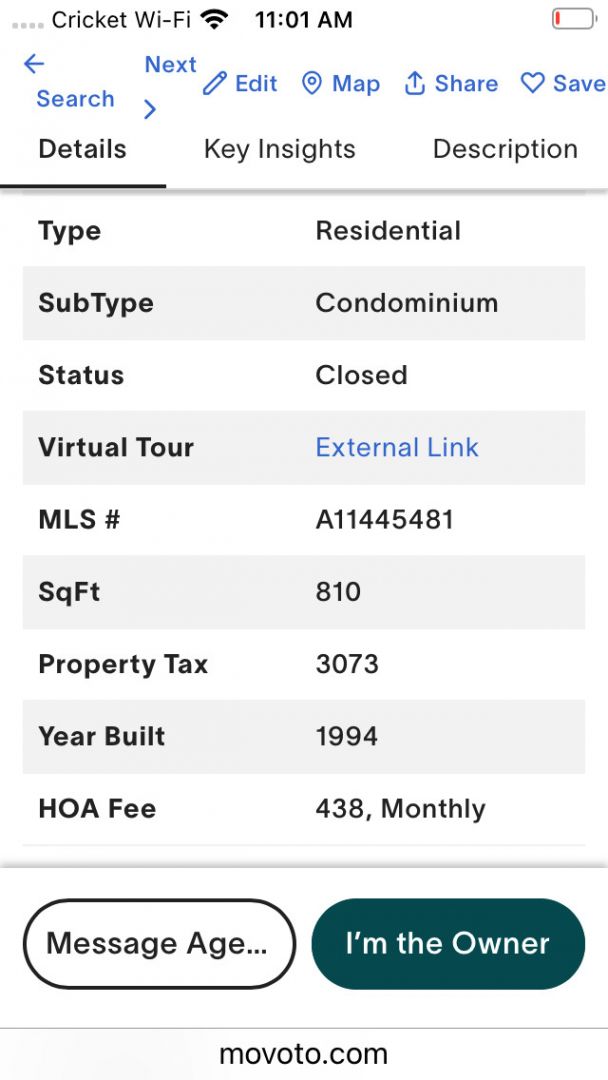Tap the HOA Fee value row
Image resolution: width=608 pixels, height=1080 pixels.
click(x=400, y=809)
